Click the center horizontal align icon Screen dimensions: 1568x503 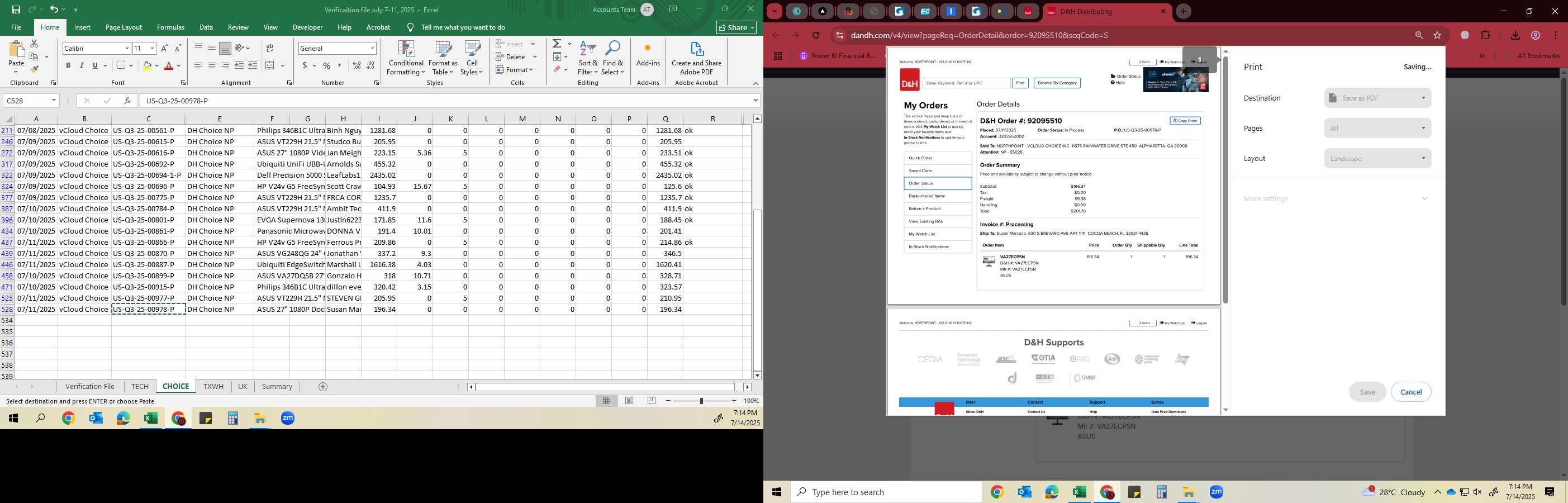(x=212, y=66)
